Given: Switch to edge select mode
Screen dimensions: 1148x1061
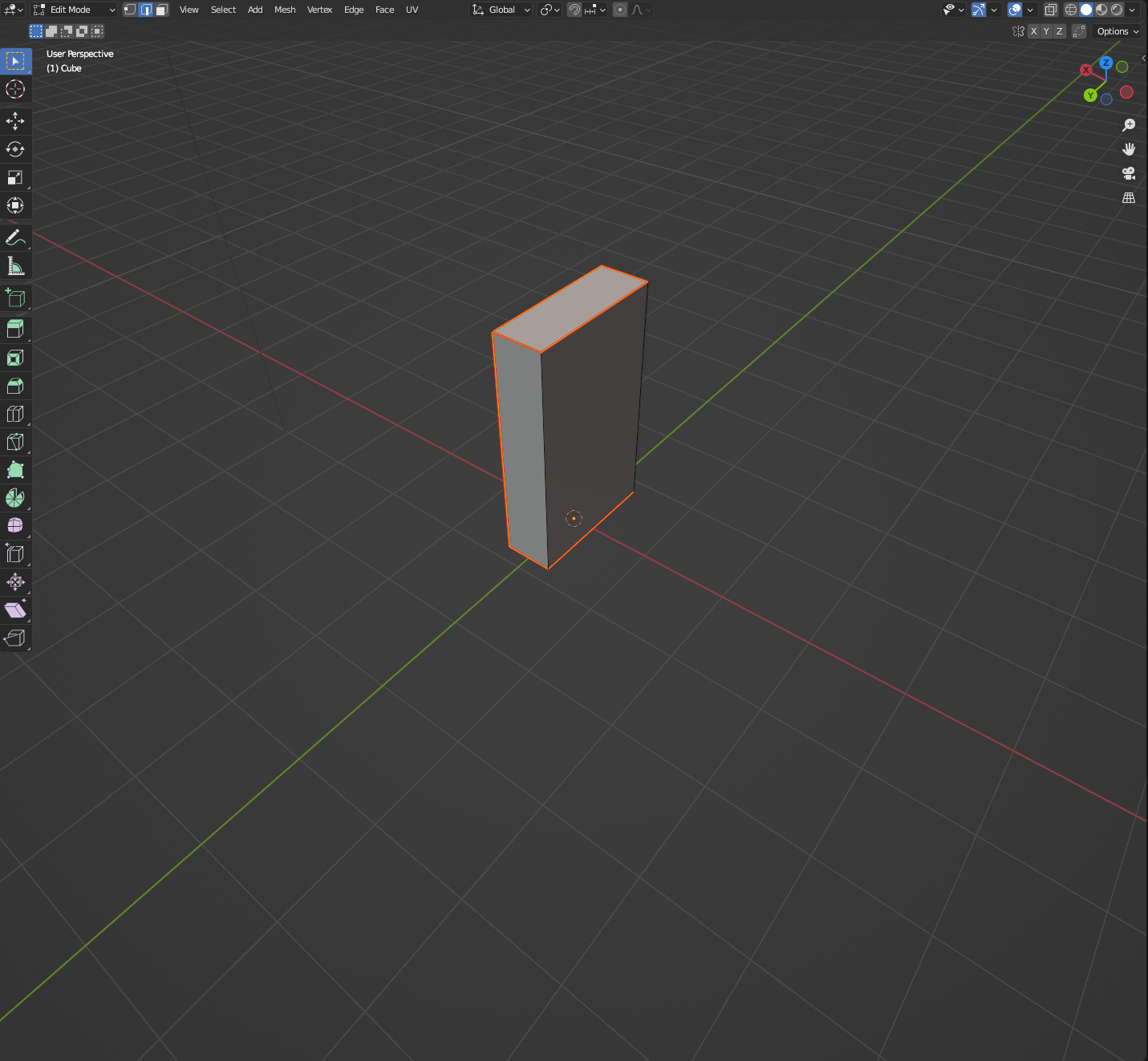Looking at the screenshot, I should click(146, 10).
